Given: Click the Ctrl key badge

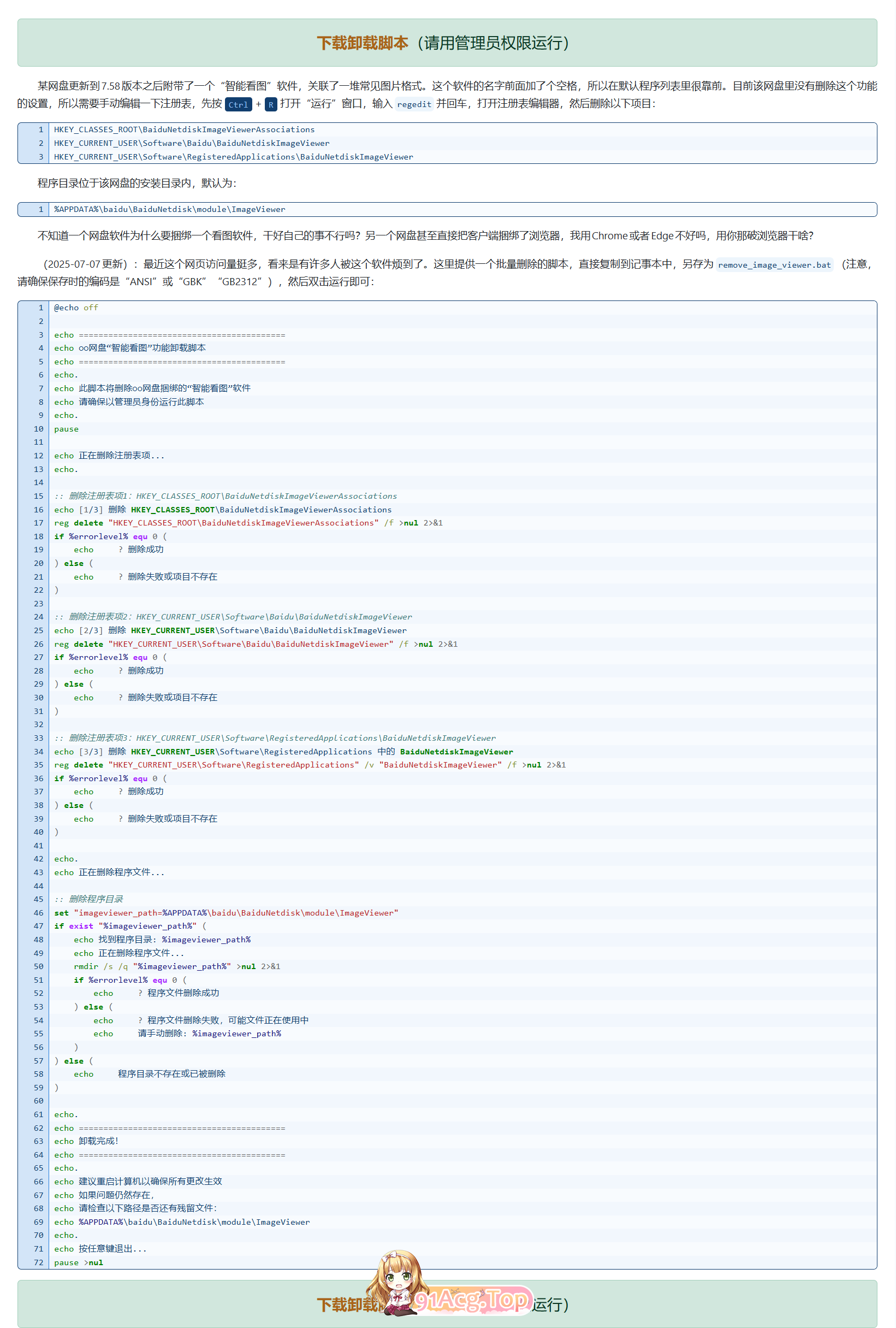Looking at the screenshot, I should coord(238,104).
